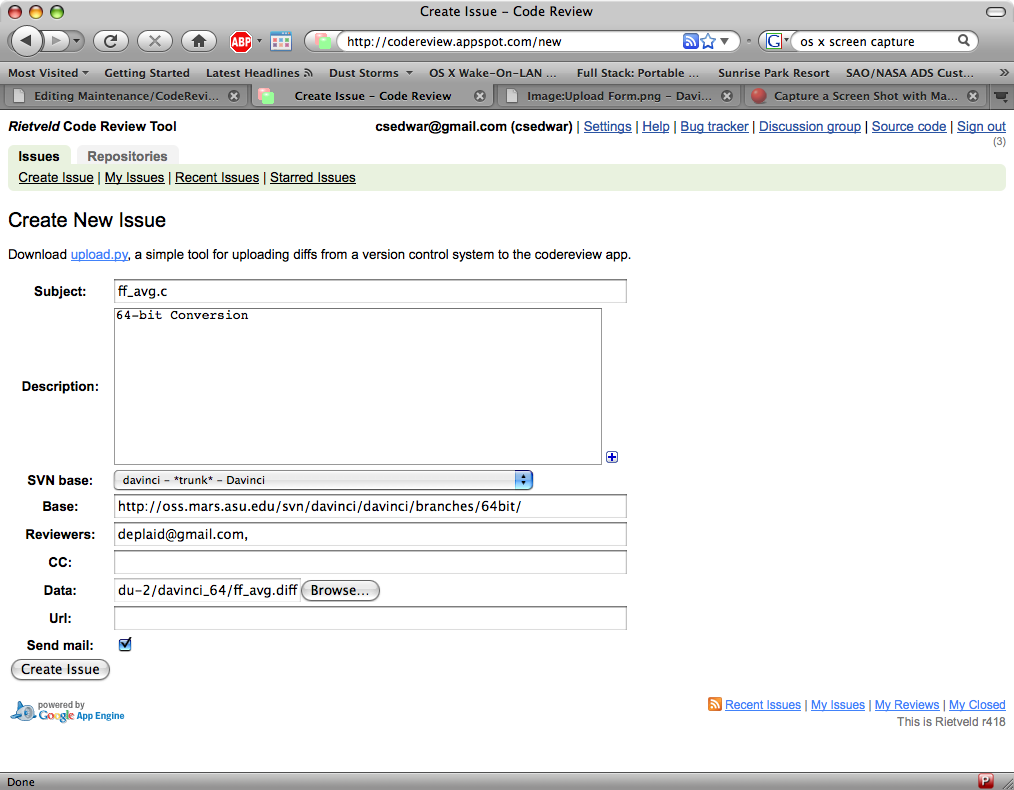Close the Editing Maintenance/CodeRevi tab
Image resolution: width=1014 pixels, height=790 pixels.
(x=234, y=96)
